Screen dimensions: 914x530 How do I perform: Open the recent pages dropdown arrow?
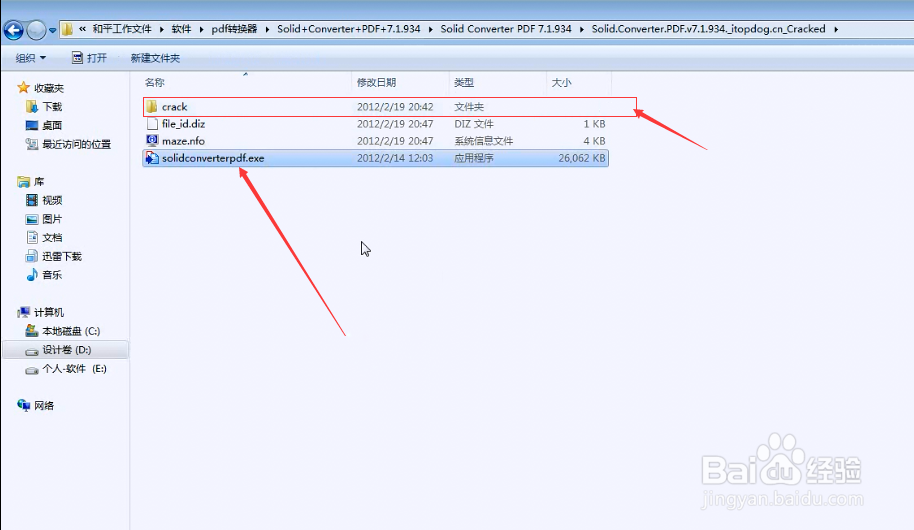point(52,30)
